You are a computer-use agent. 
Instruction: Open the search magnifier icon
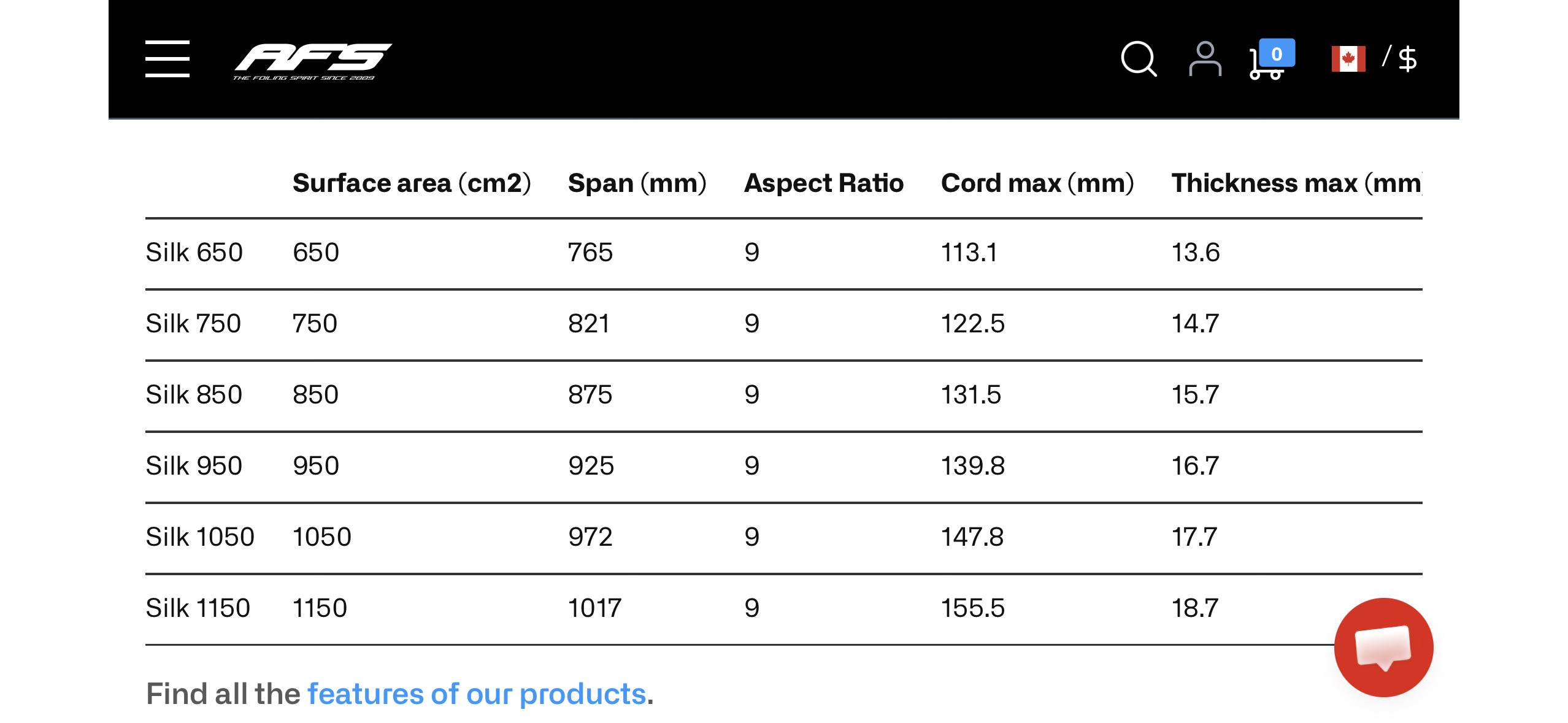click(x=1138, y=59)
